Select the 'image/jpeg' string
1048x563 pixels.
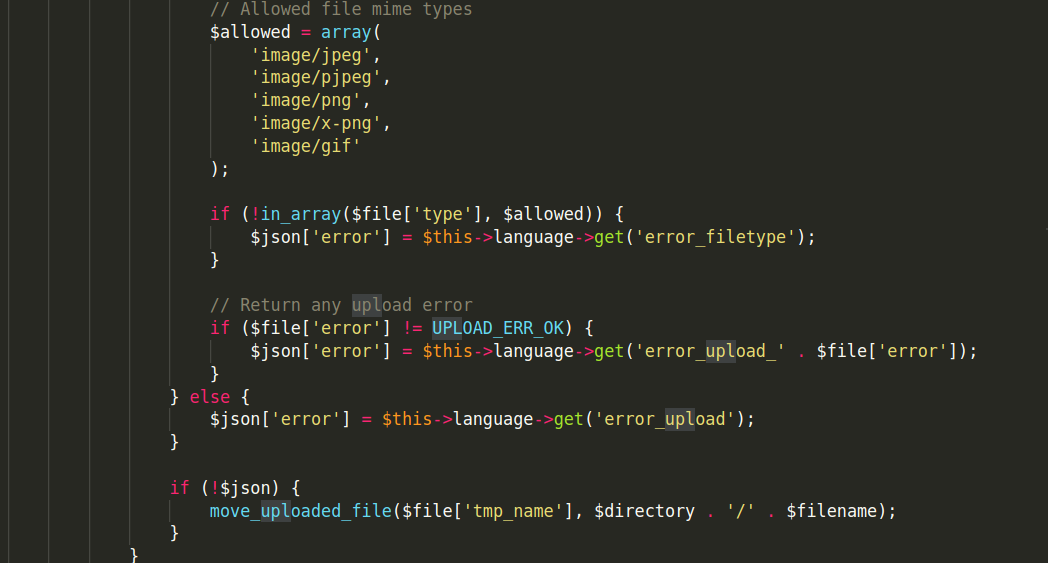[311, 55]
